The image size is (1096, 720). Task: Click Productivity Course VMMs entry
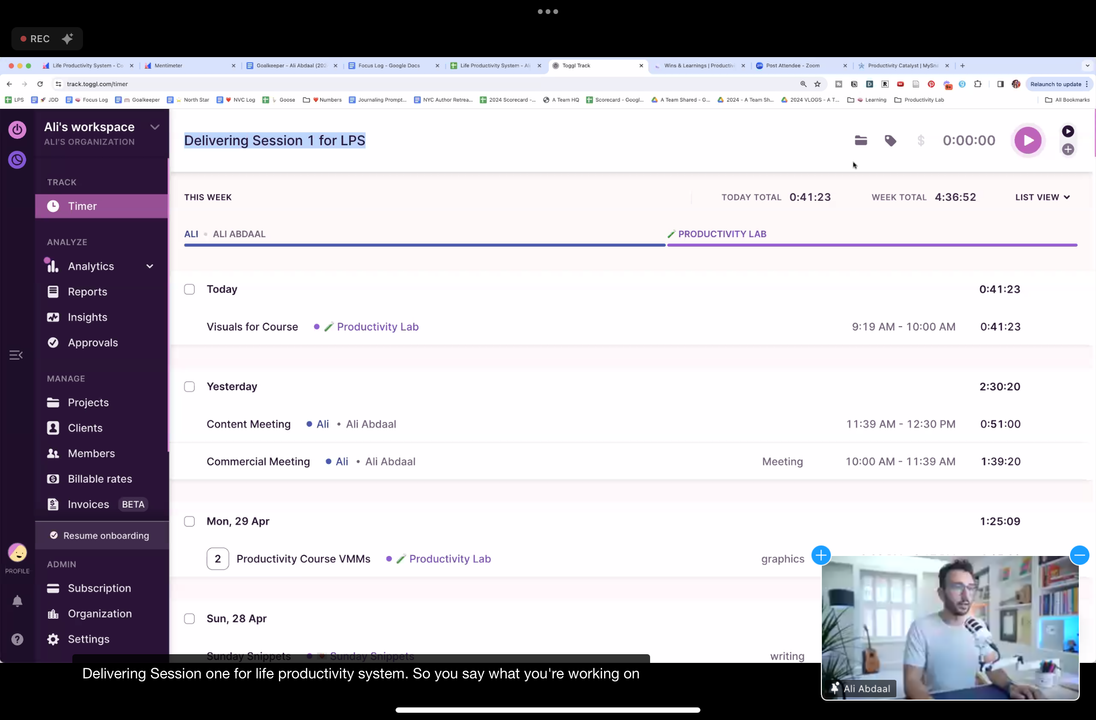tap(303, 559)
